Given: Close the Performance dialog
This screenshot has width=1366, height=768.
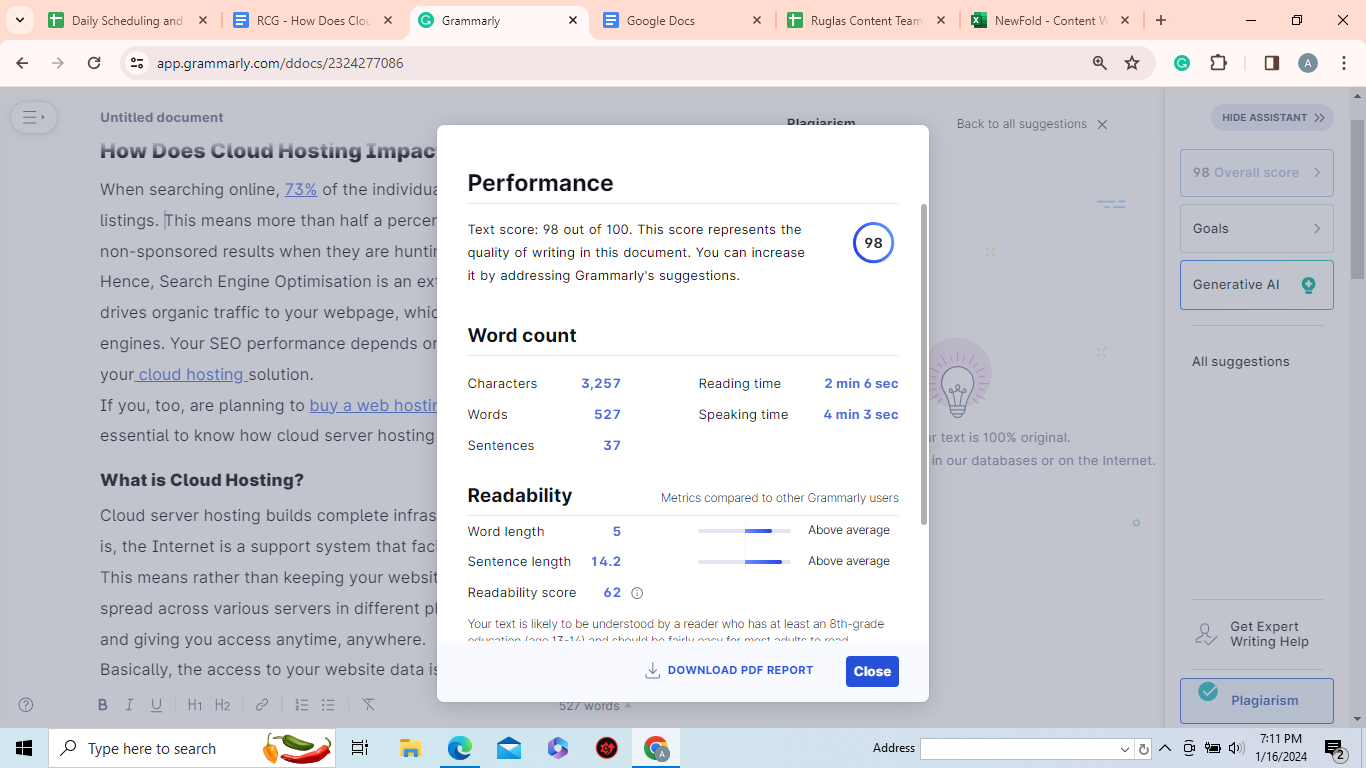Looking at the screenshot, I should 872,671.
